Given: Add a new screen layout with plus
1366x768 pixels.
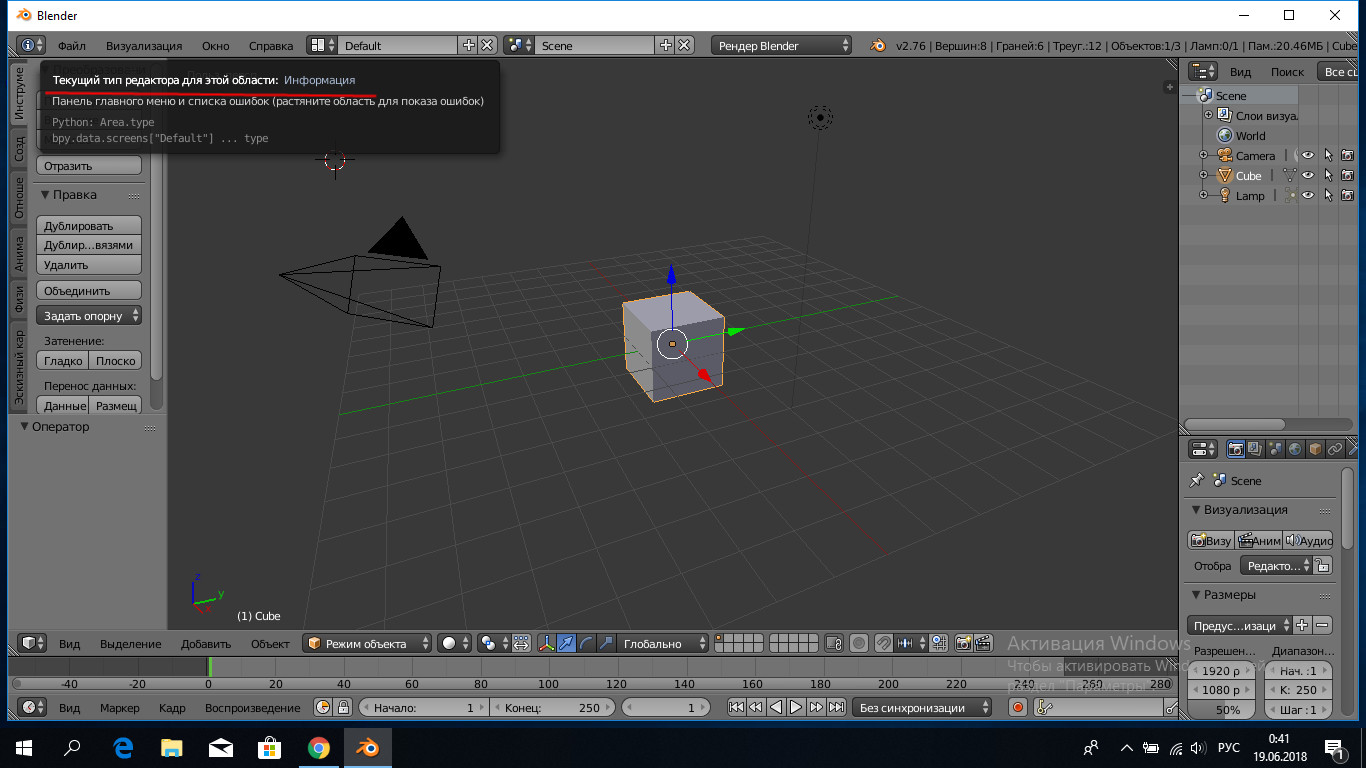Looking at the screenshot, I should point(468,45).
